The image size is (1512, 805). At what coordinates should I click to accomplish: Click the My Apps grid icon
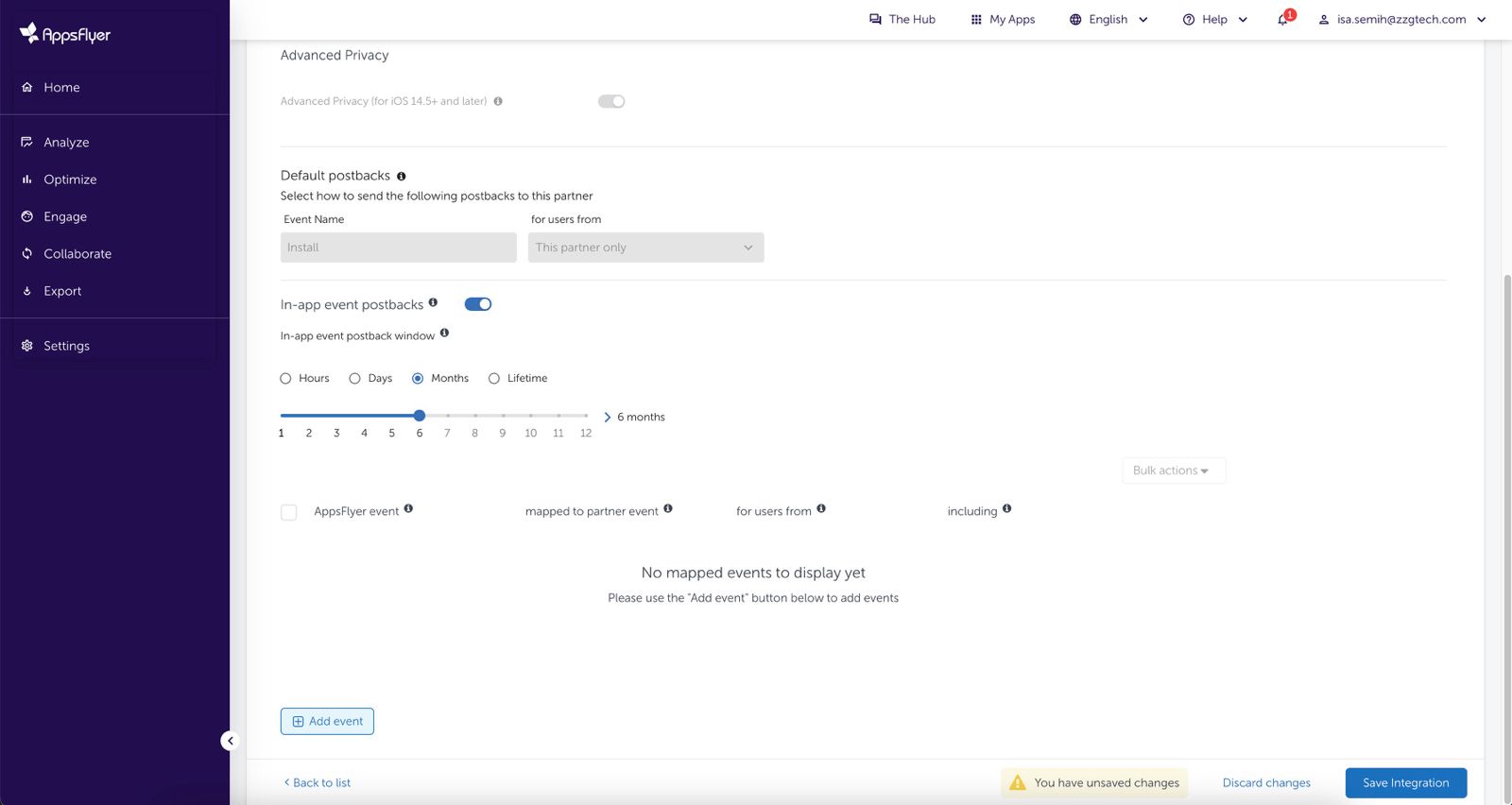pyautogui.click(x=976, y=19)
